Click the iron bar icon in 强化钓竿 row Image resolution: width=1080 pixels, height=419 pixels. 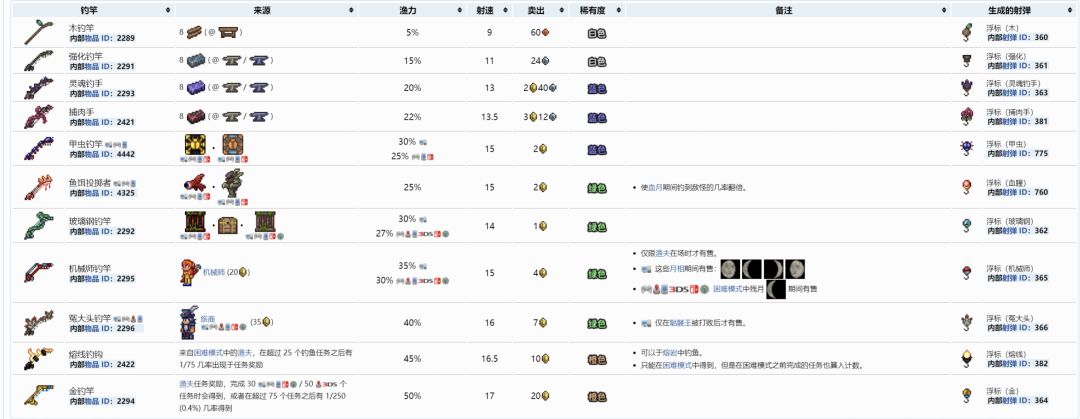(x=196, y=60)
